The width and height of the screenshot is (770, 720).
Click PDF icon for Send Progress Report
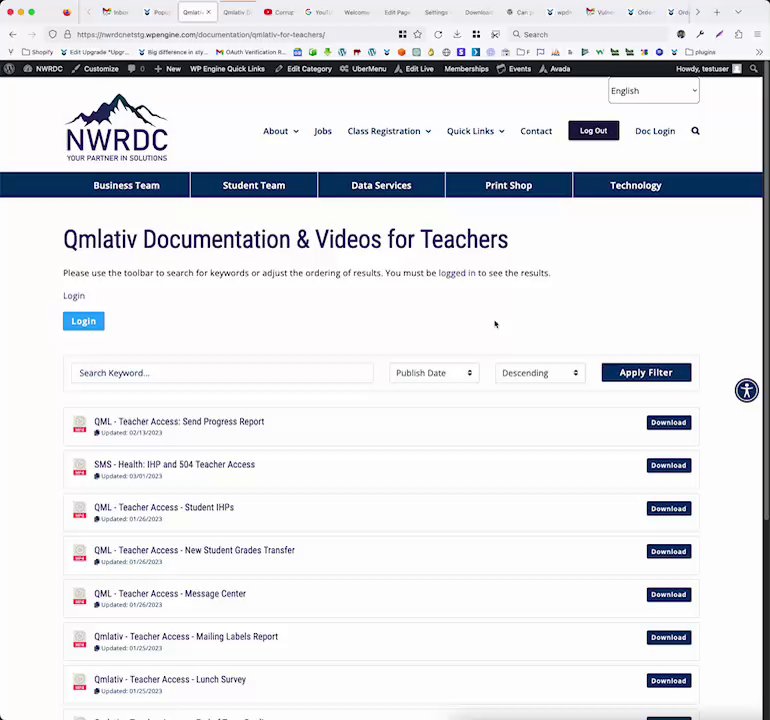80,424
